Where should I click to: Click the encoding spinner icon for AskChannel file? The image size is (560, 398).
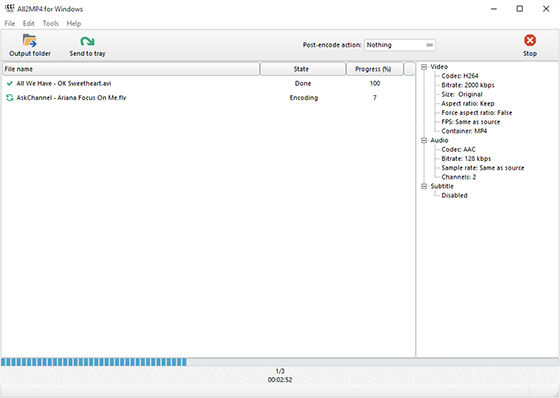click(x=10, y=98)
